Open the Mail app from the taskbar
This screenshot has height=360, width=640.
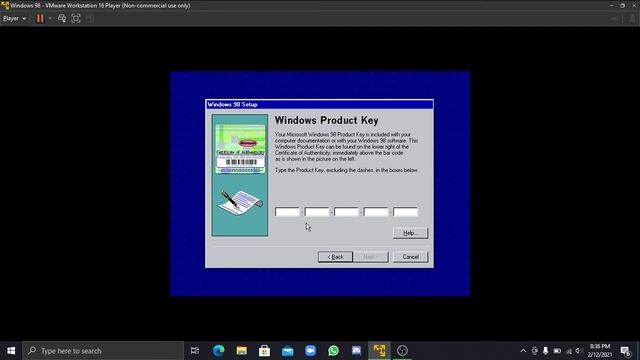click(287, 351)
